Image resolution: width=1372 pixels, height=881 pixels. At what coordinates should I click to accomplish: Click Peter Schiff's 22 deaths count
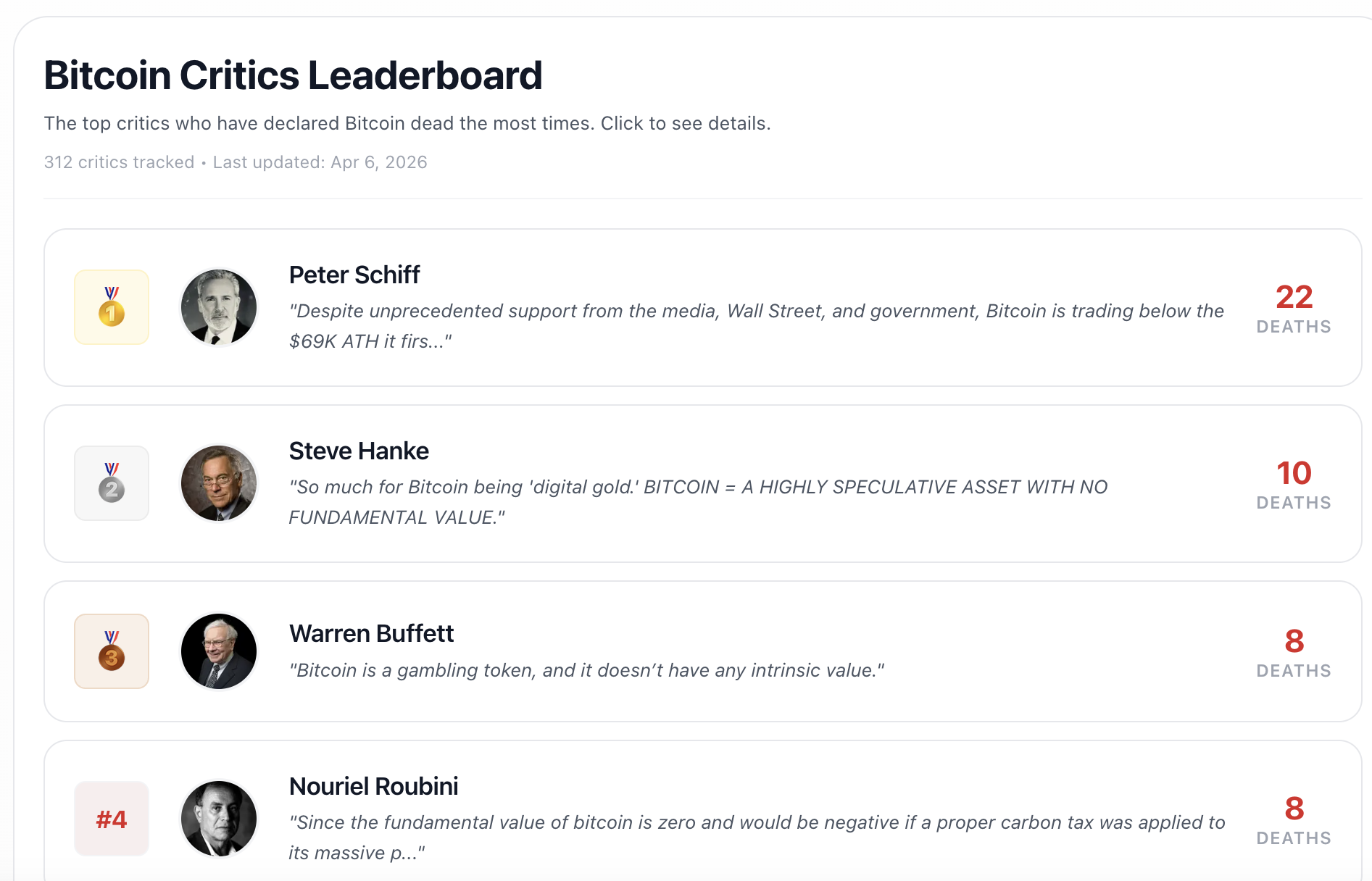point(1294,297)
